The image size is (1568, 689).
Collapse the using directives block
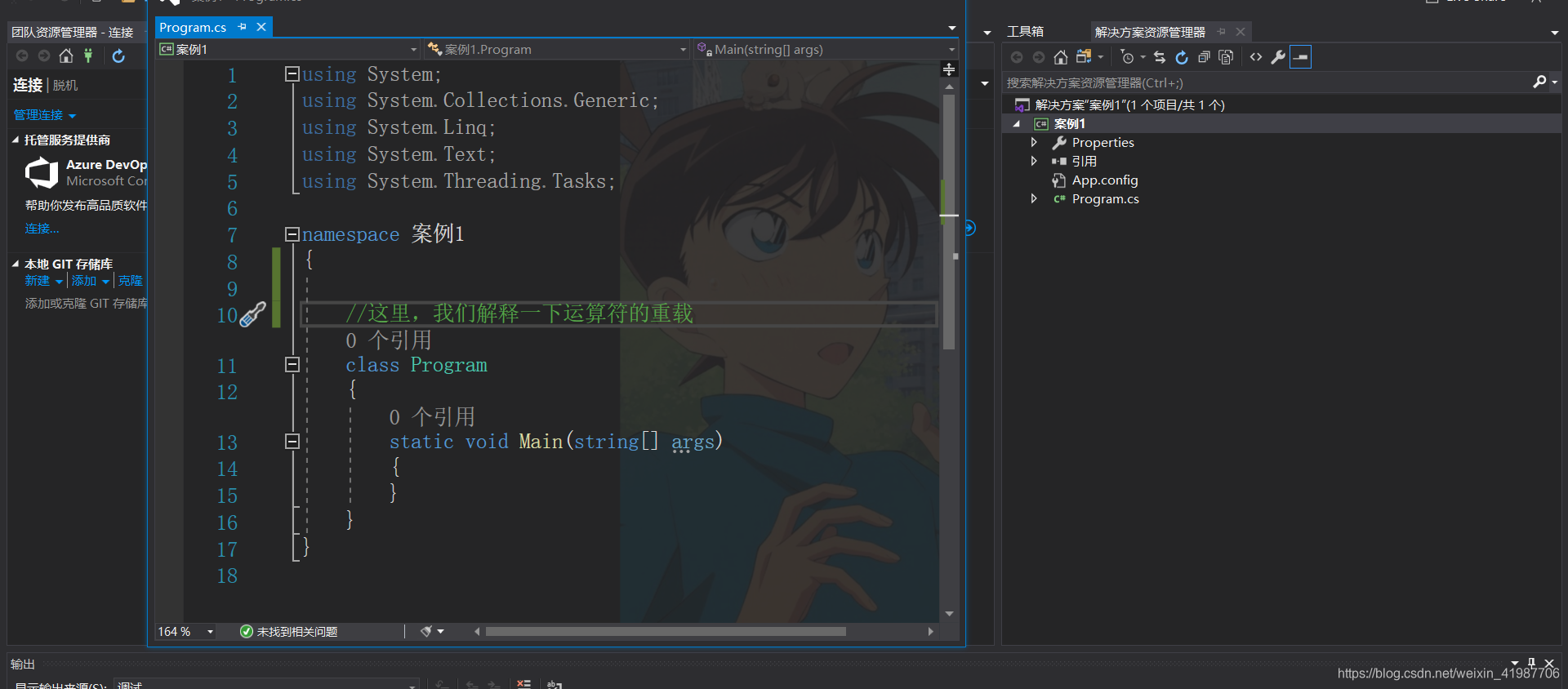click(292, 74)
